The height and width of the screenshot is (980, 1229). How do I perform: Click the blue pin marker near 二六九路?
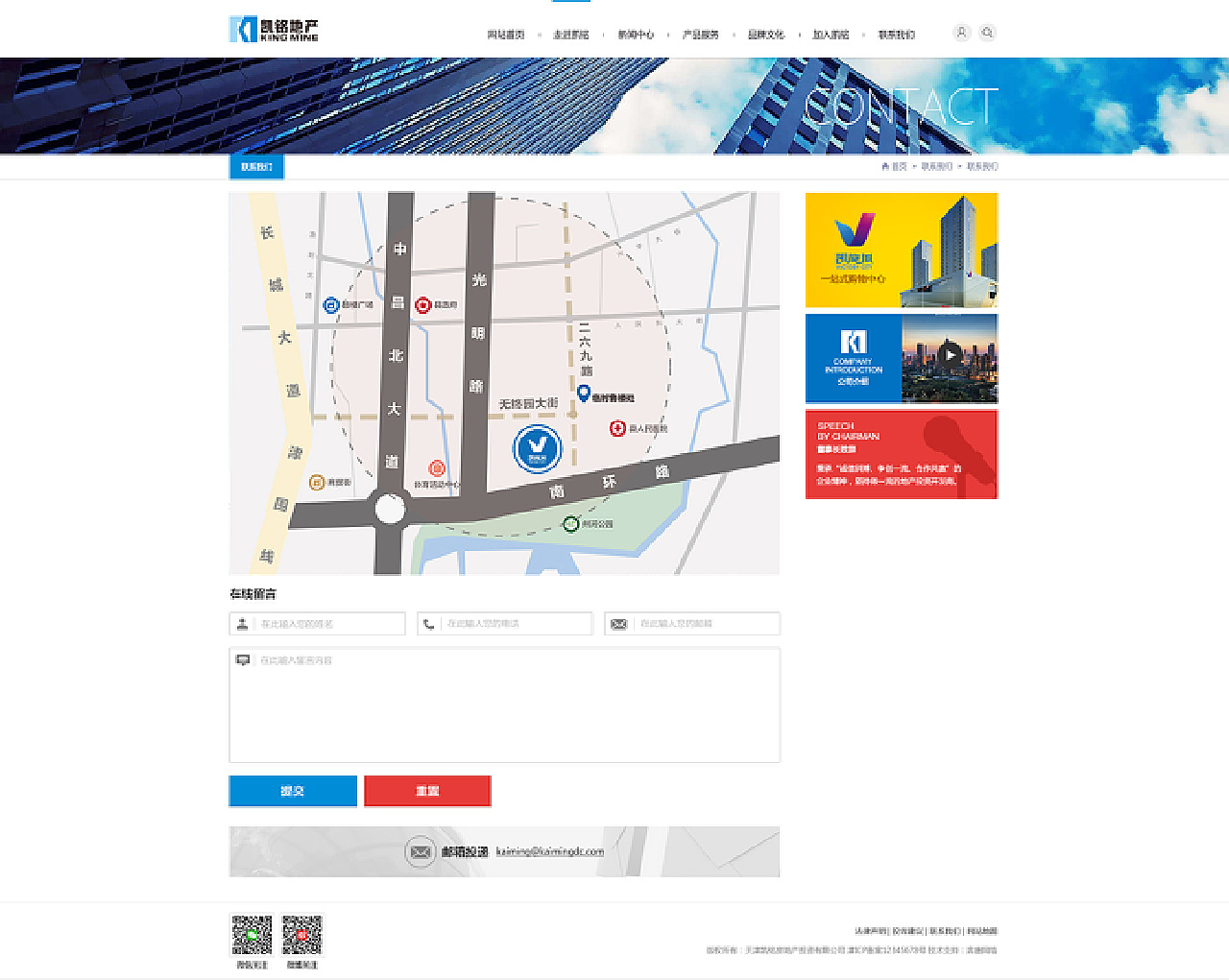(x=583, y=394)
